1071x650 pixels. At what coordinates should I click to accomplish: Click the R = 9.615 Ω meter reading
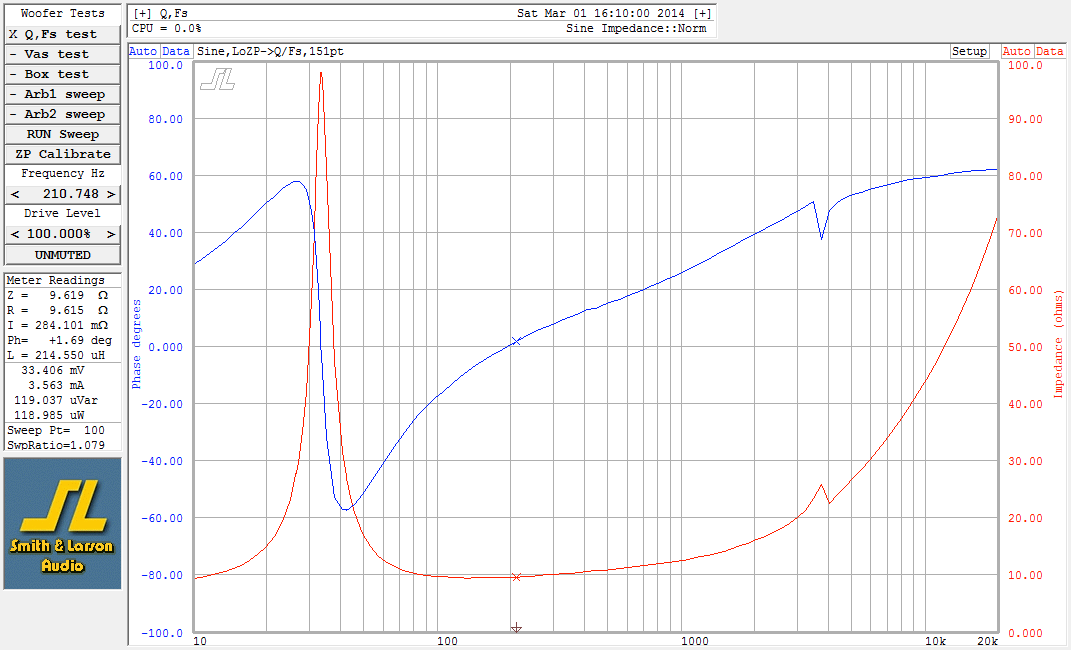pyautogui.click(x=58, y=310)
